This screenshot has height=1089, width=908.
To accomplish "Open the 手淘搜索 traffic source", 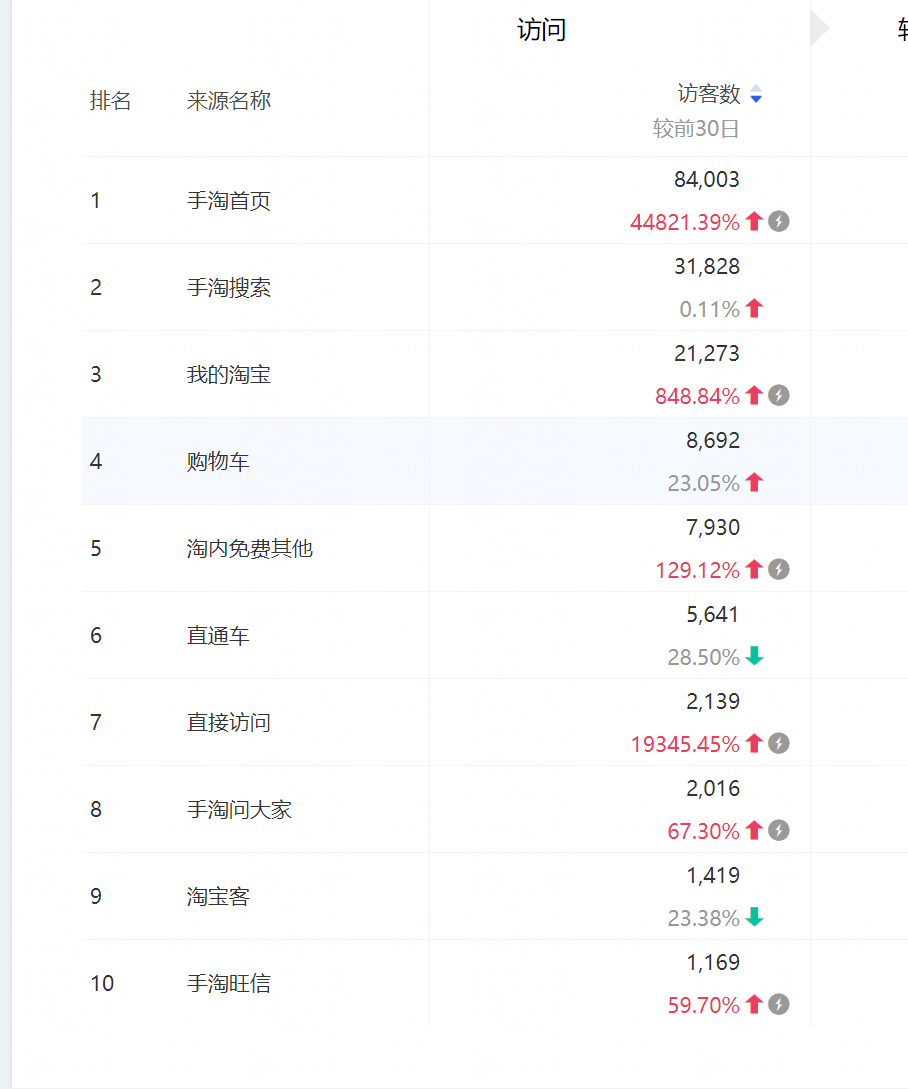I will click(x=228, y=288).
